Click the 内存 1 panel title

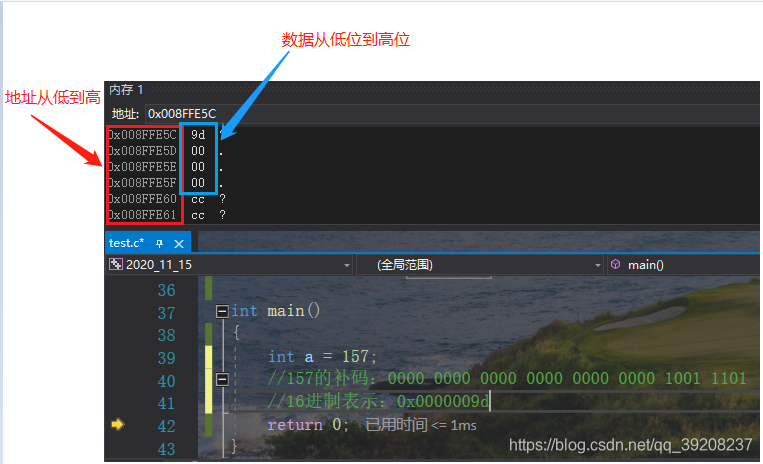coord(126,90)
